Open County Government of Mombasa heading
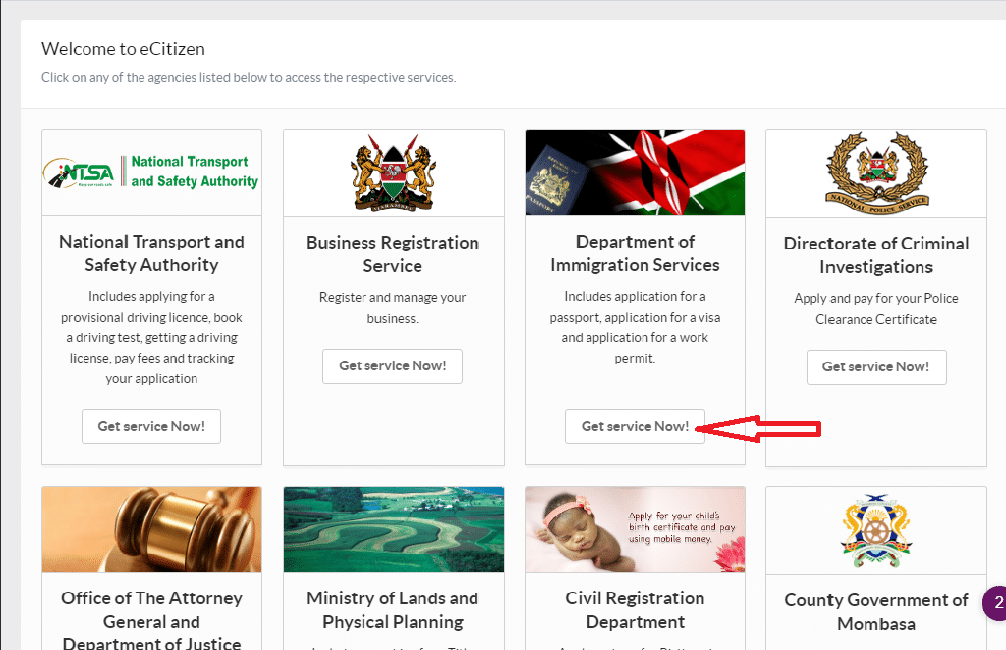Screen dimensions: 1006x650 (x=876, y=611)
